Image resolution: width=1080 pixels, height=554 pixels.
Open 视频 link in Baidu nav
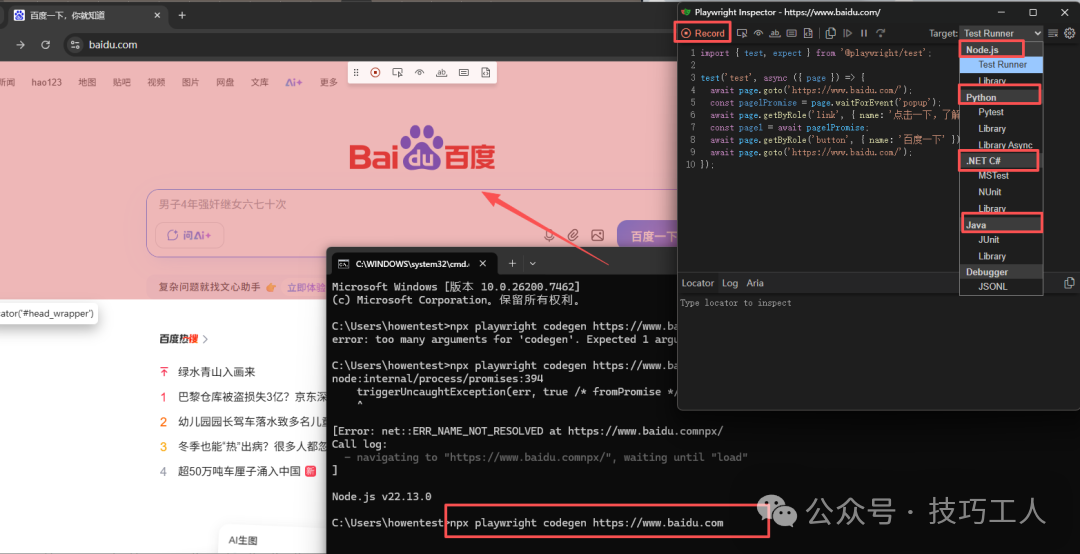pos(156,82)
